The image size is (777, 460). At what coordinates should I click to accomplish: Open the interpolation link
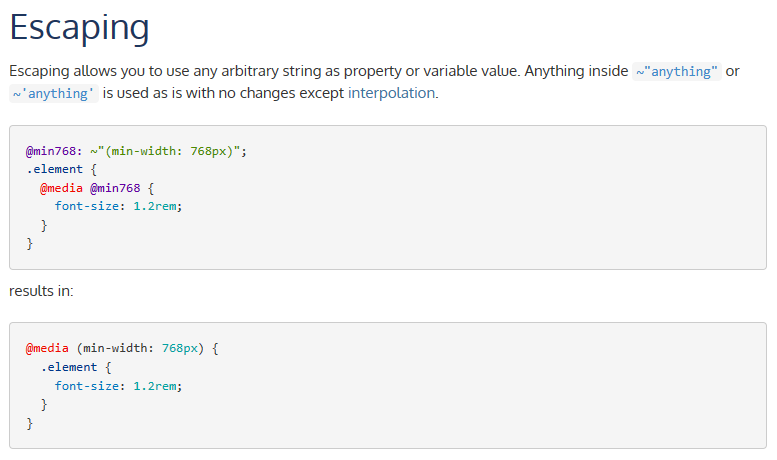pyautogui.click(x=391, y=93)
